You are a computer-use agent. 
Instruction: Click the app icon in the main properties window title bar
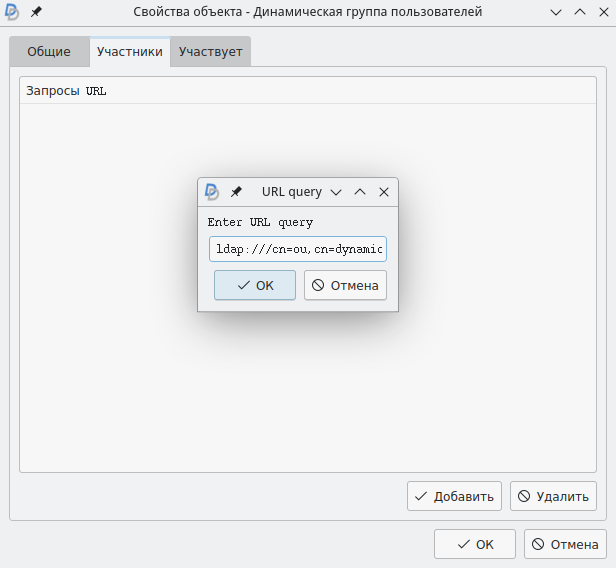click(x=12, y=12)
